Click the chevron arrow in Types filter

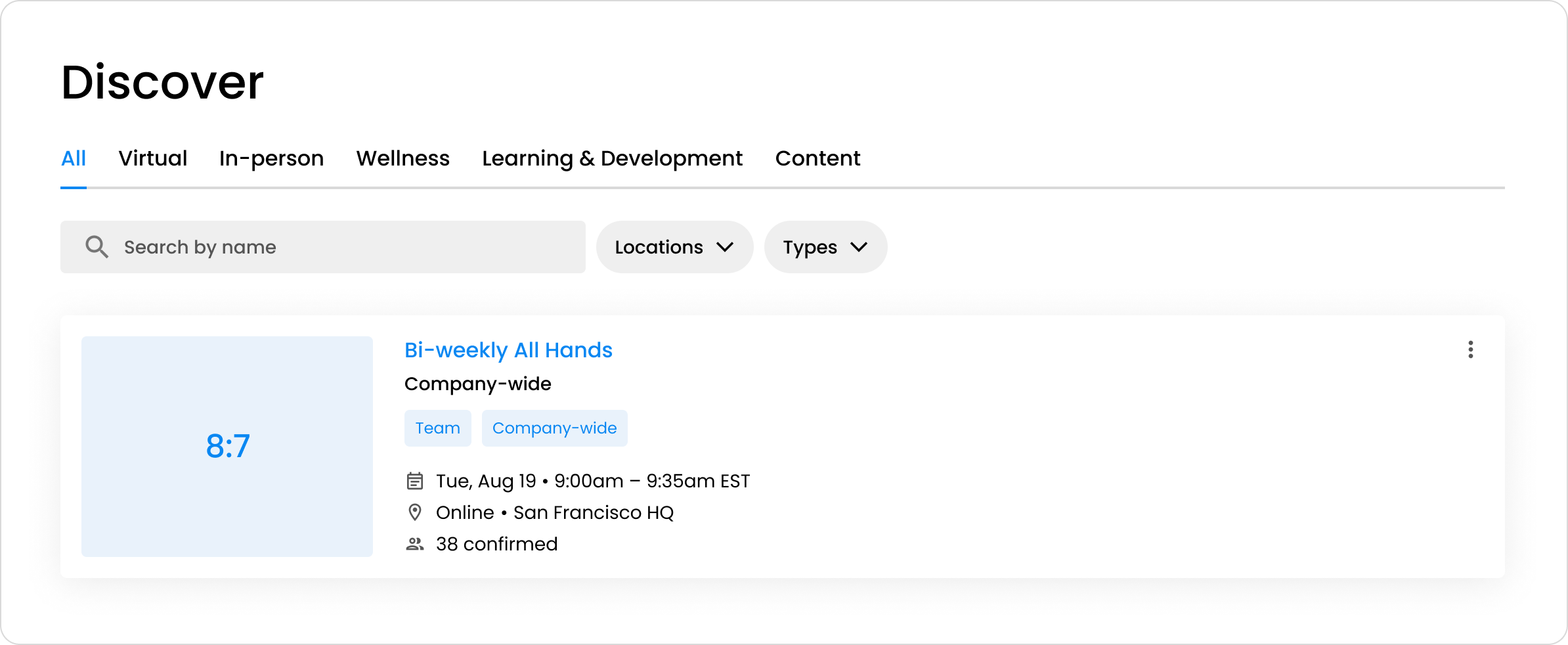pos(859,247)
